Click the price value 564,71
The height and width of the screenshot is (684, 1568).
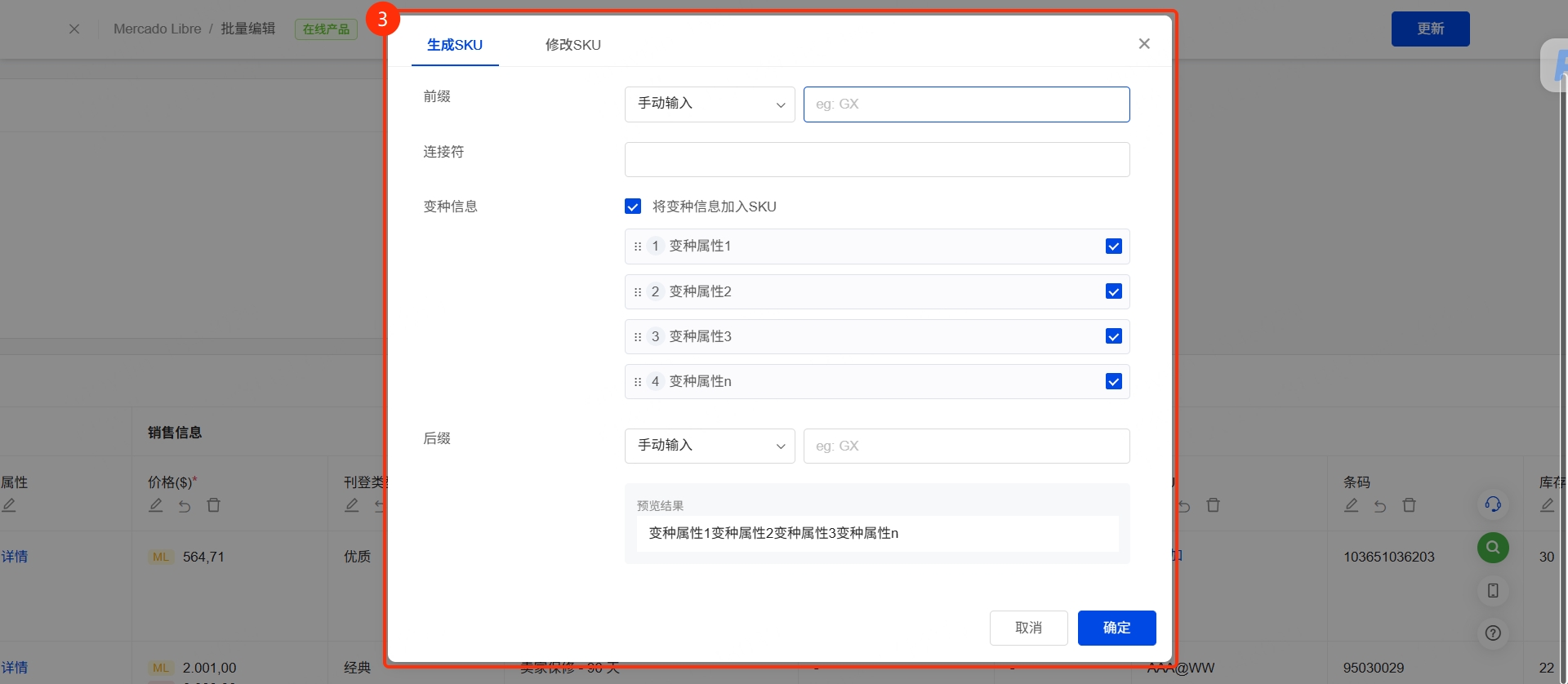pyautogui.click(x=203, y=557)
